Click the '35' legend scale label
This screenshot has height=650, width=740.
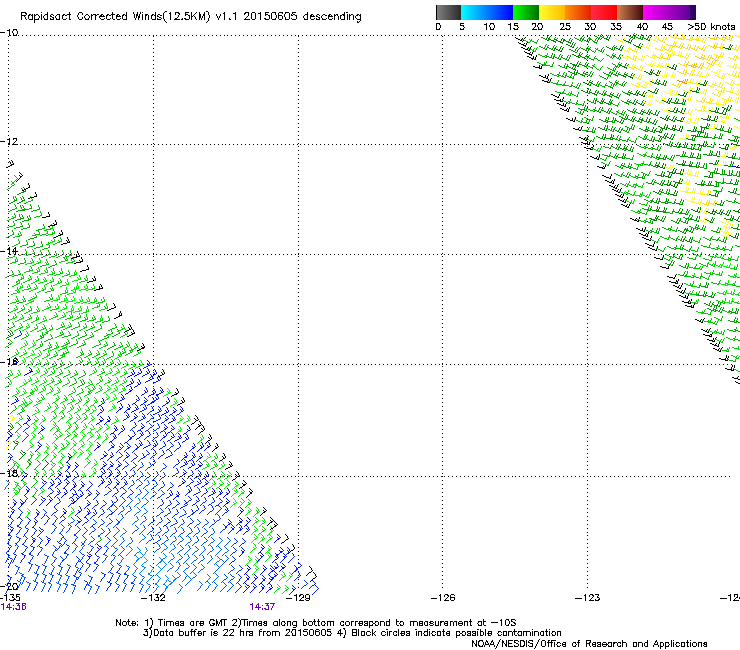(x=616, y=27)
